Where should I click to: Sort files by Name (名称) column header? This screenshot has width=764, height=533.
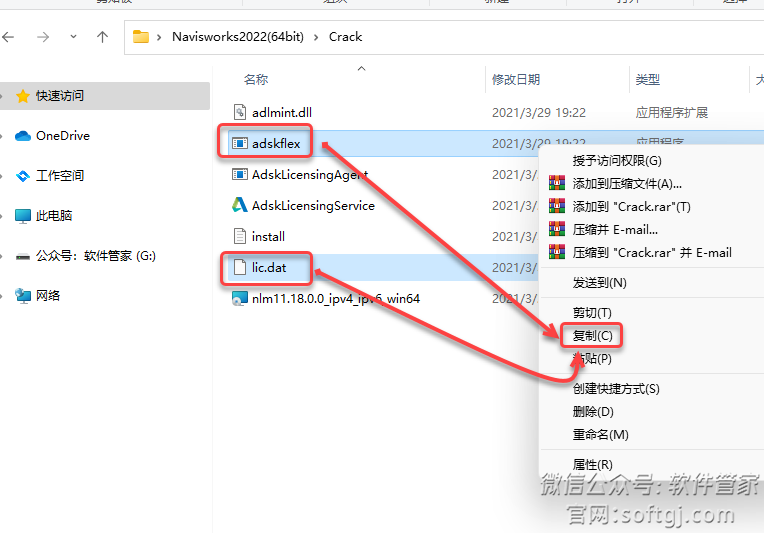pyautogui.click(x=256, y=79)
